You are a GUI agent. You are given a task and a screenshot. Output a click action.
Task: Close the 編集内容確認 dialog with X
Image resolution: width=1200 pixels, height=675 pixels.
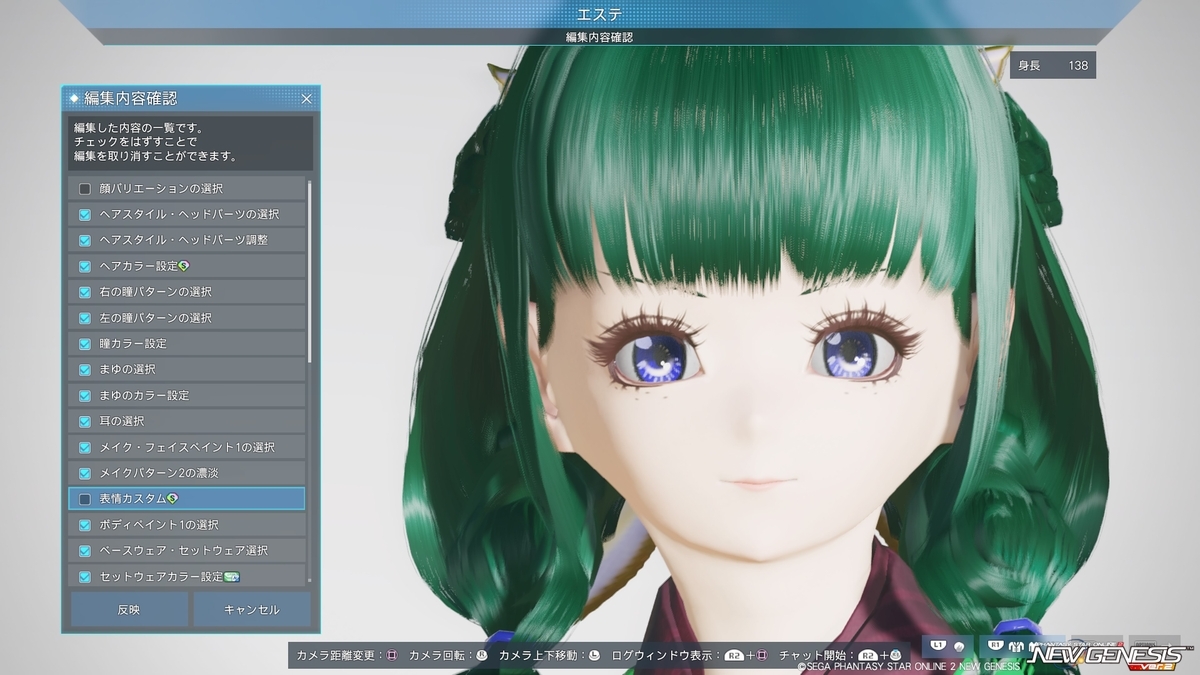pos(306,98)
